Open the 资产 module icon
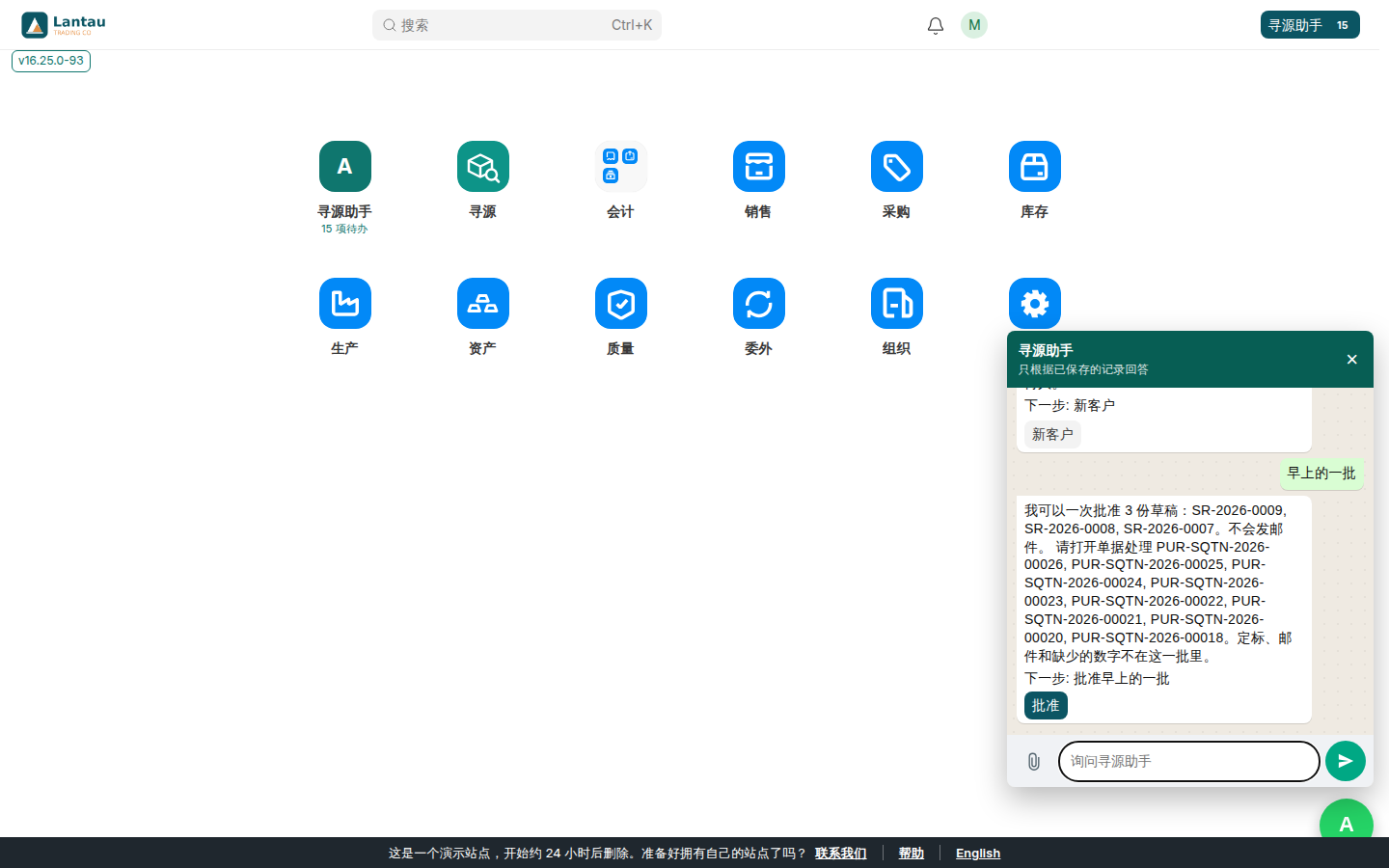The width and height of the screenshot is (1389, 868). click(x=483, y=304)
